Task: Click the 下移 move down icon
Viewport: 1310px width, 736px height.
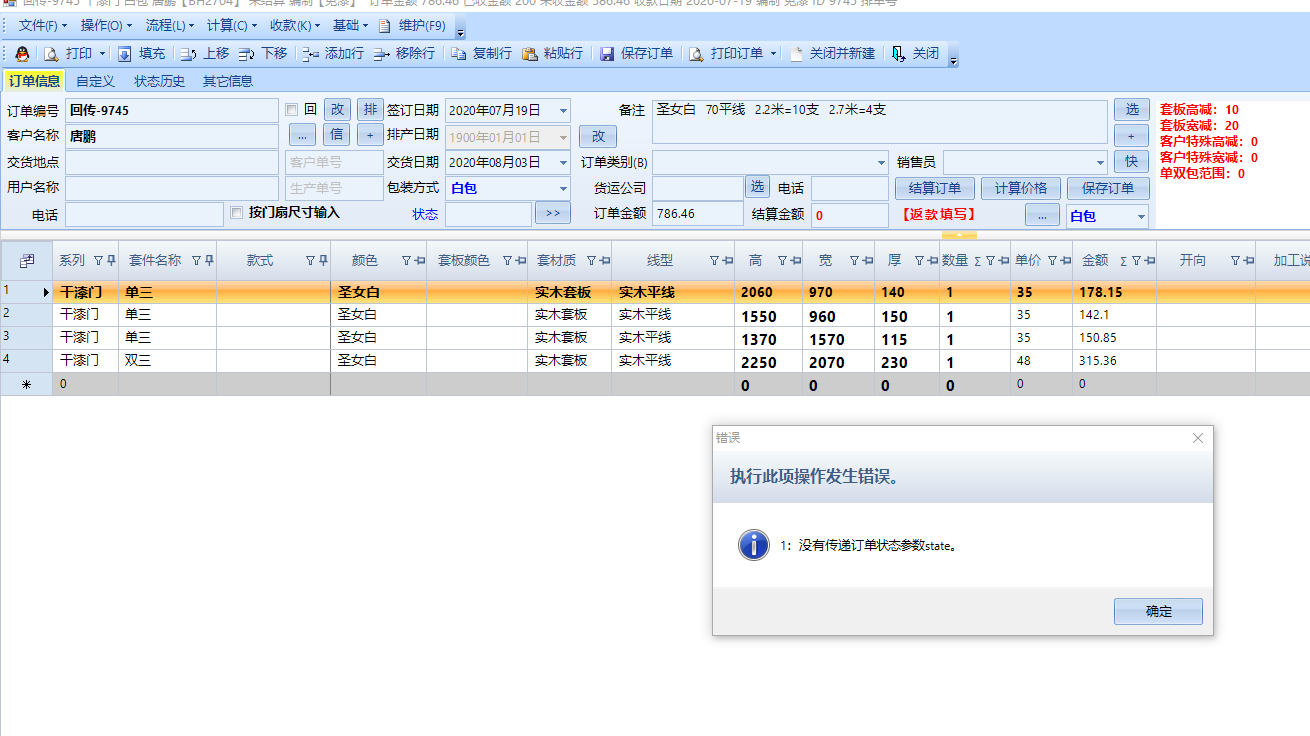Action: point(246,54)
